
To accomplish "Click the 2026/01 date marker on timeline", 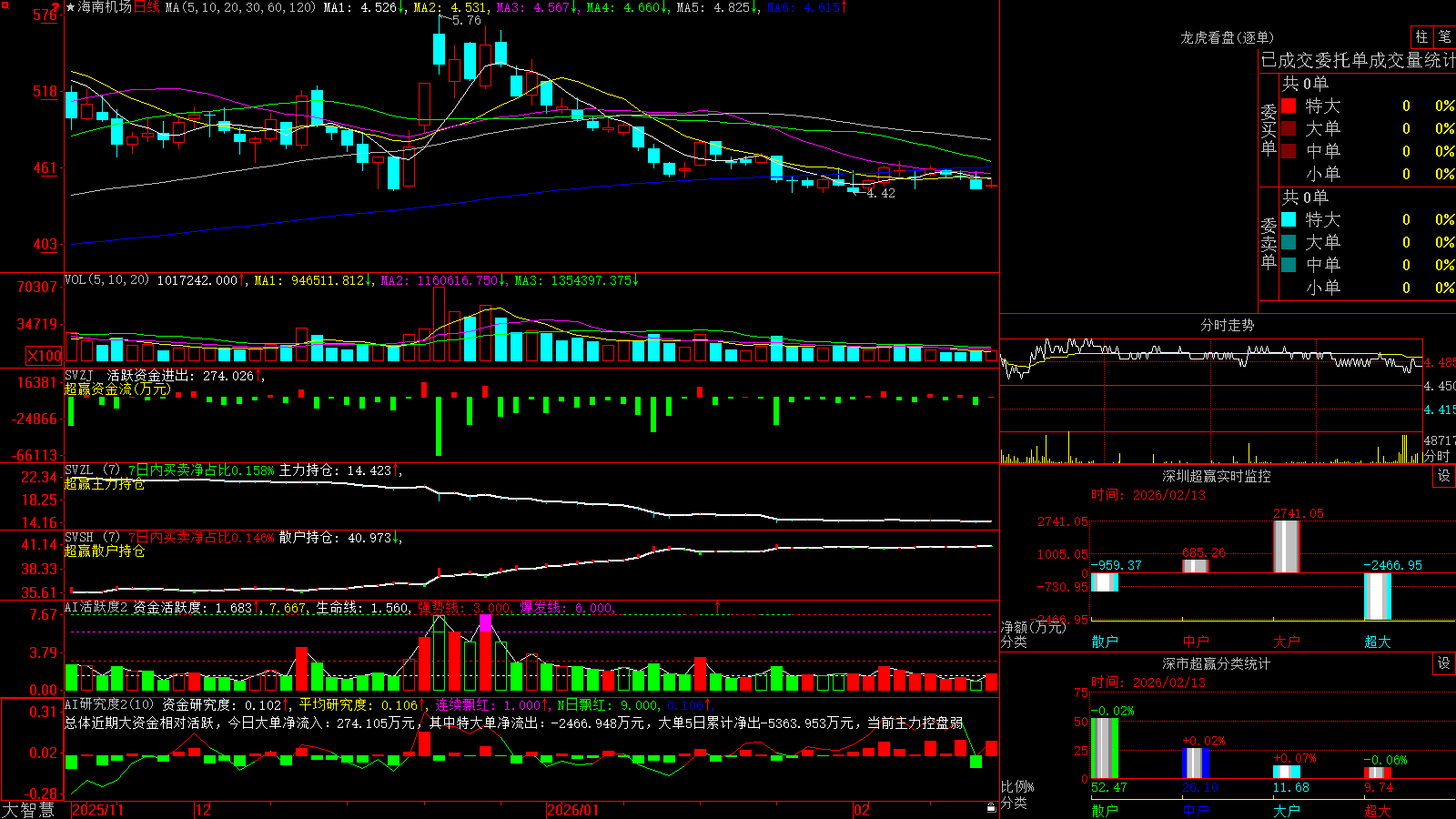I will pos(572,810).
